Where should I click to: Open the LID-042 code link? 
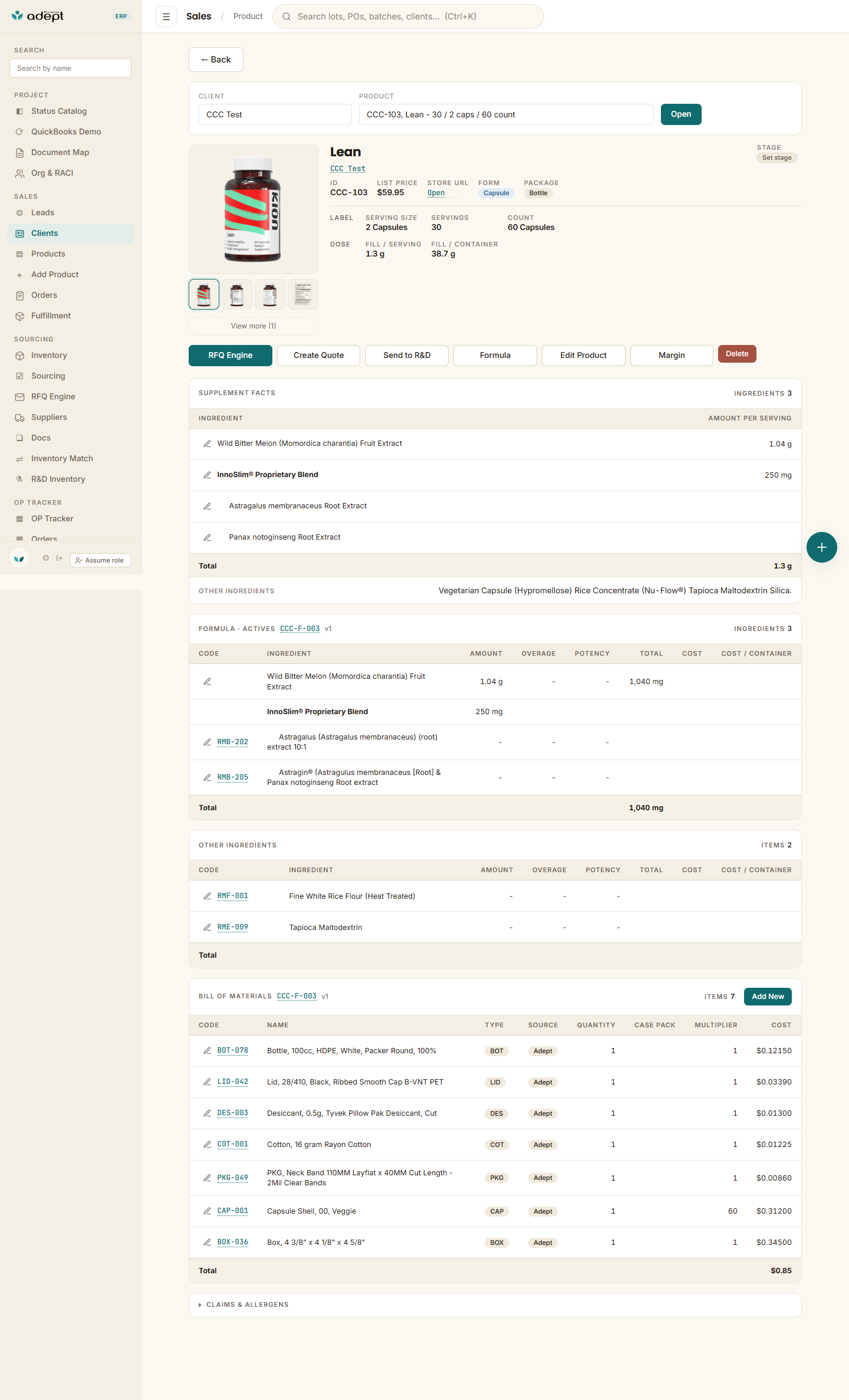pos(233,1082)
